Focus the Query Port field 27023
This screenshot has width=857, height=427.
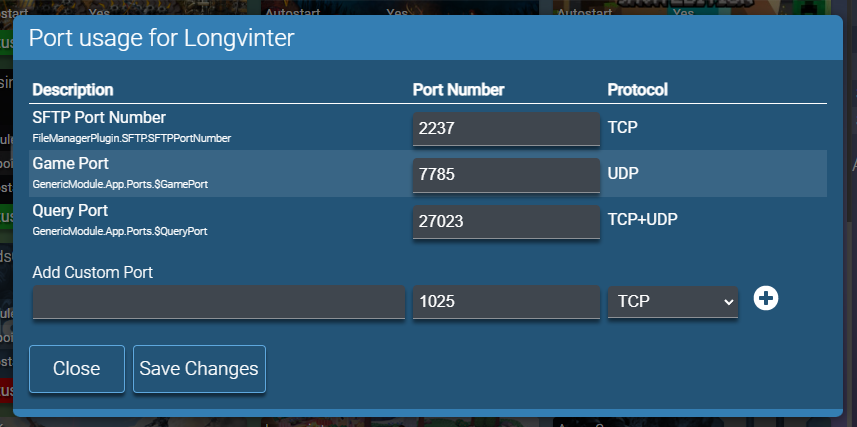click(x=506, y=221)
